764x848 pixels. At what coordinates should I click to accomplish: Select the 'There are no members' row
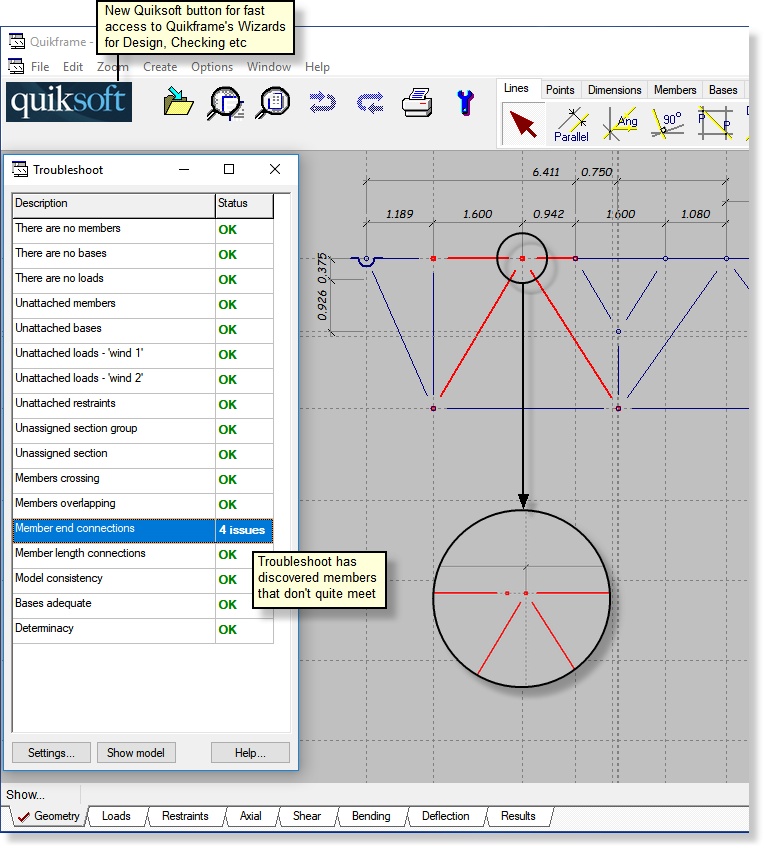pos(143,230)
